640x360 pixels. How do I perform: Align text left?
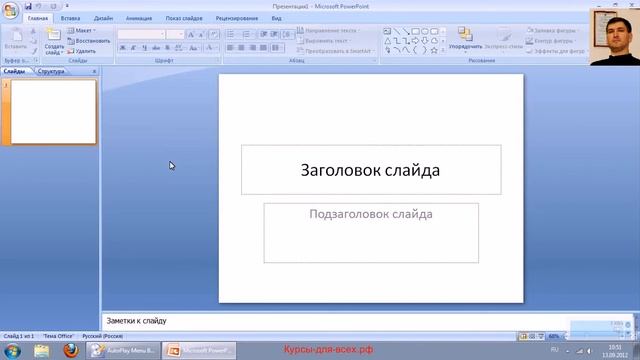230,48
